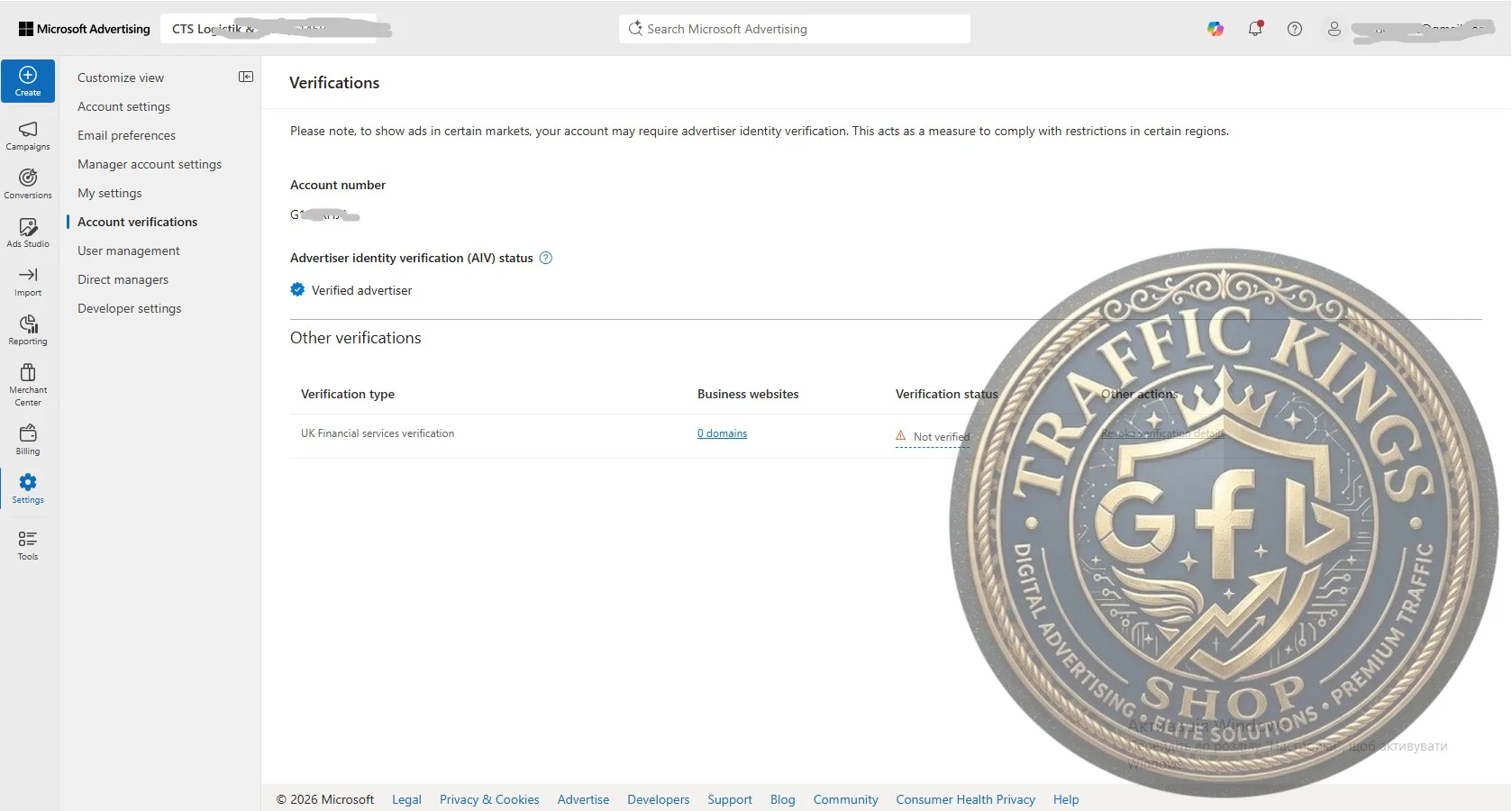
Task: Open the Advertise footer link
Action: coord(583,799)
